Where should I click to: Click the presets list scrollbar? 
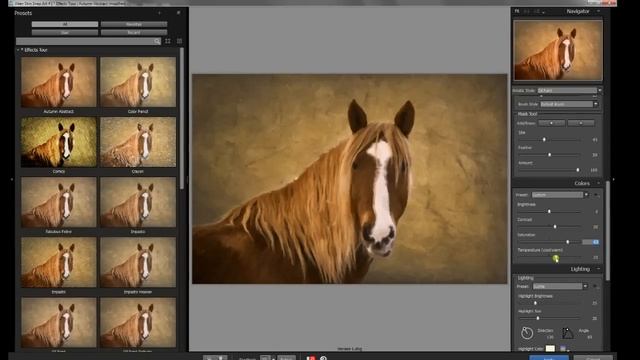click(x=182, y=118)
